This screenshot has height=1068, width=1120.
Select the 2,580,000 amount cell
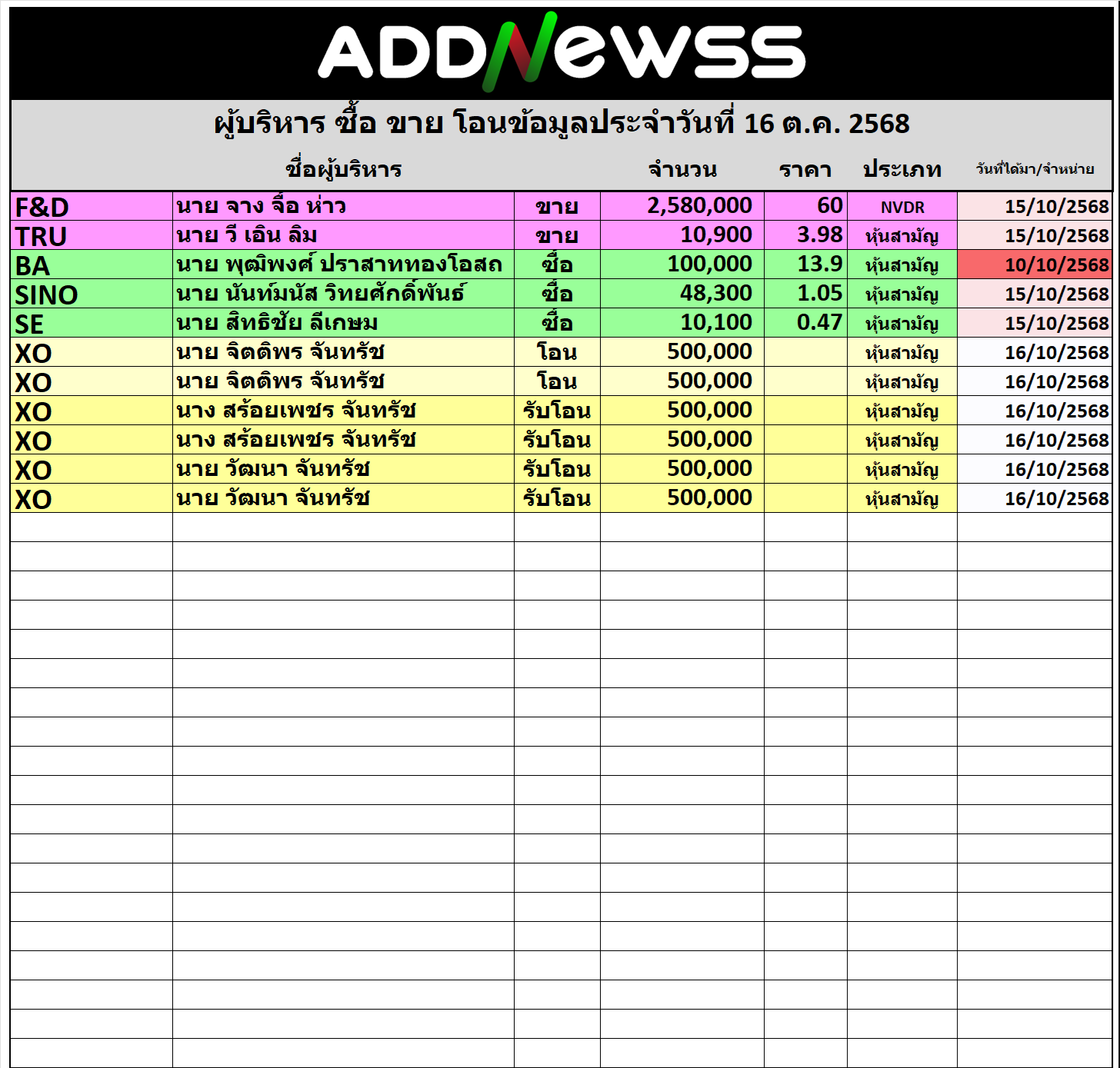pyautogui.click(x=682, y=206)
